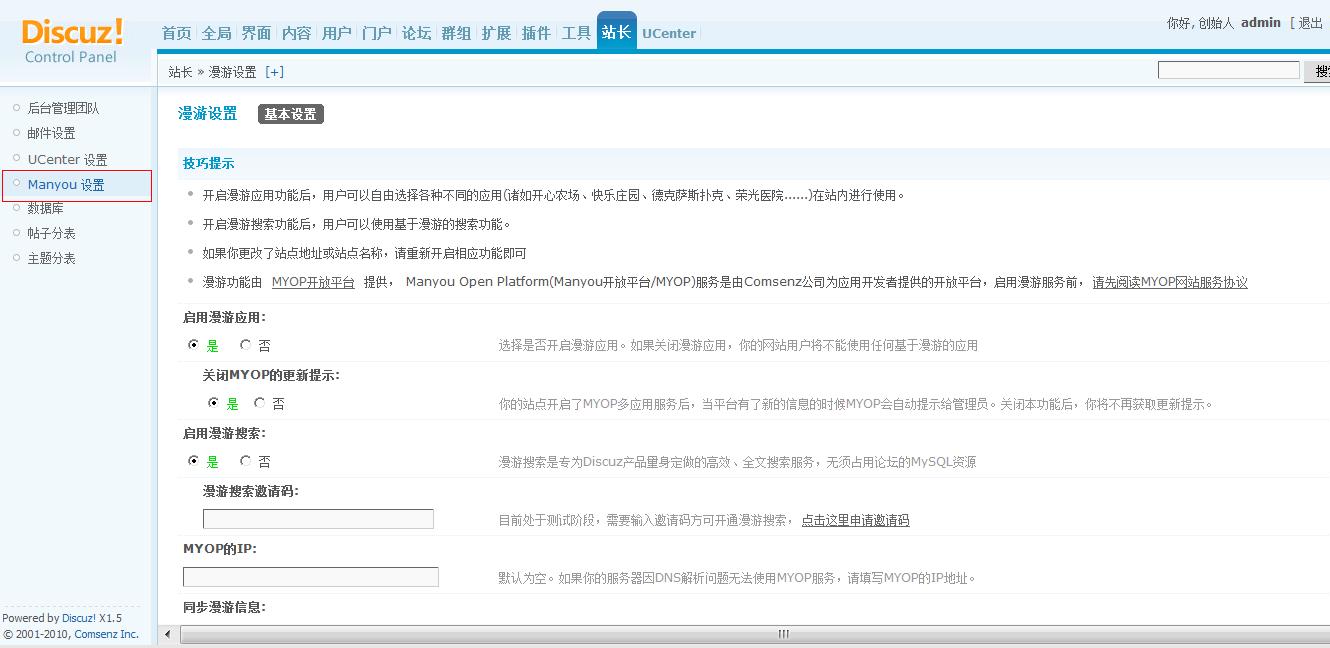Image resolution: width=1330 pixels, height=648 pixels.
Task: Open the 工具 top menu
Action: 577,33
